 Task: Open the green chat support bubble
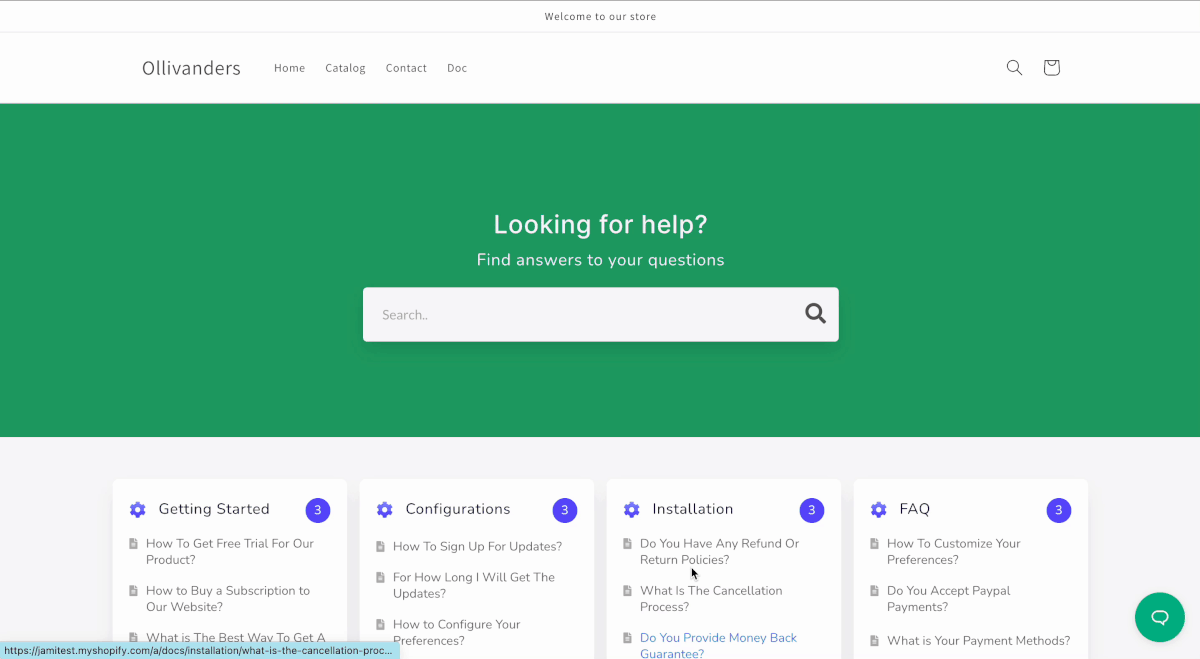coord(1159,617)
